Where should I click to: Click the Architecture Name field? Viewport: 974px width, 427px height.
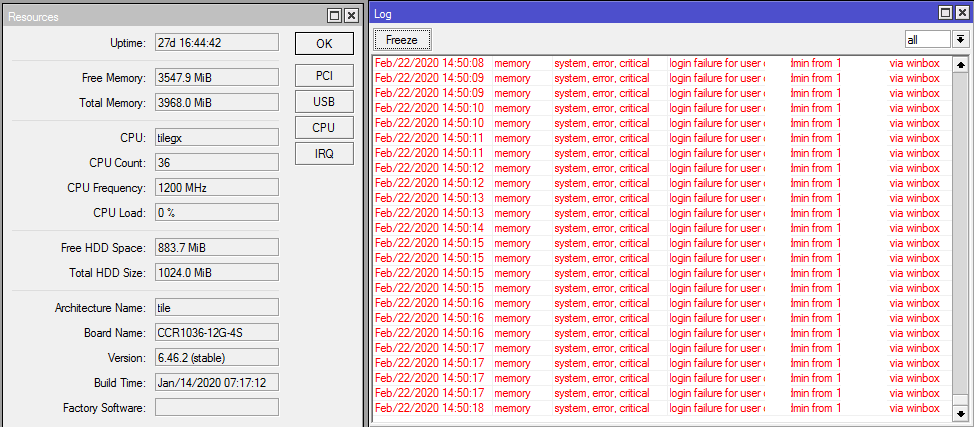217,307
